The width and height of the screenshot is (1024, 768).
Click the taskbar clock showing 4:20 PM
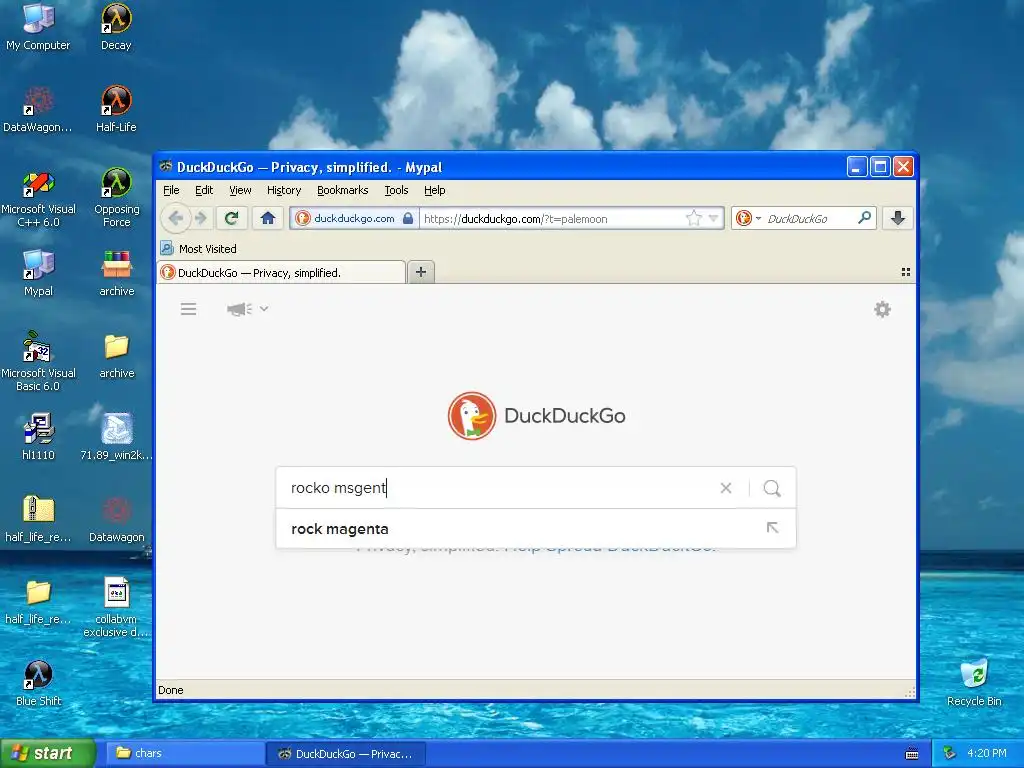(x=987, y=753)
